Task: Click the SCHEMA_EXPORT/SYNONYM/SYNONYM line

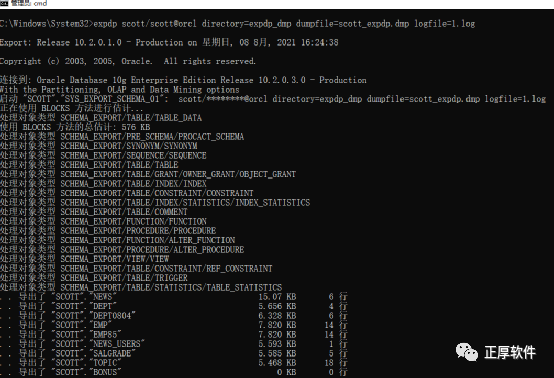Action: [99, 146]
